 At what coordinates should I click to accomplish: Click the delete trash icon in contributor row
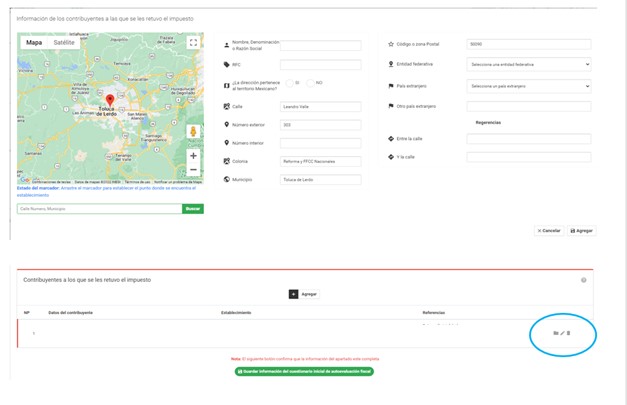570,333
